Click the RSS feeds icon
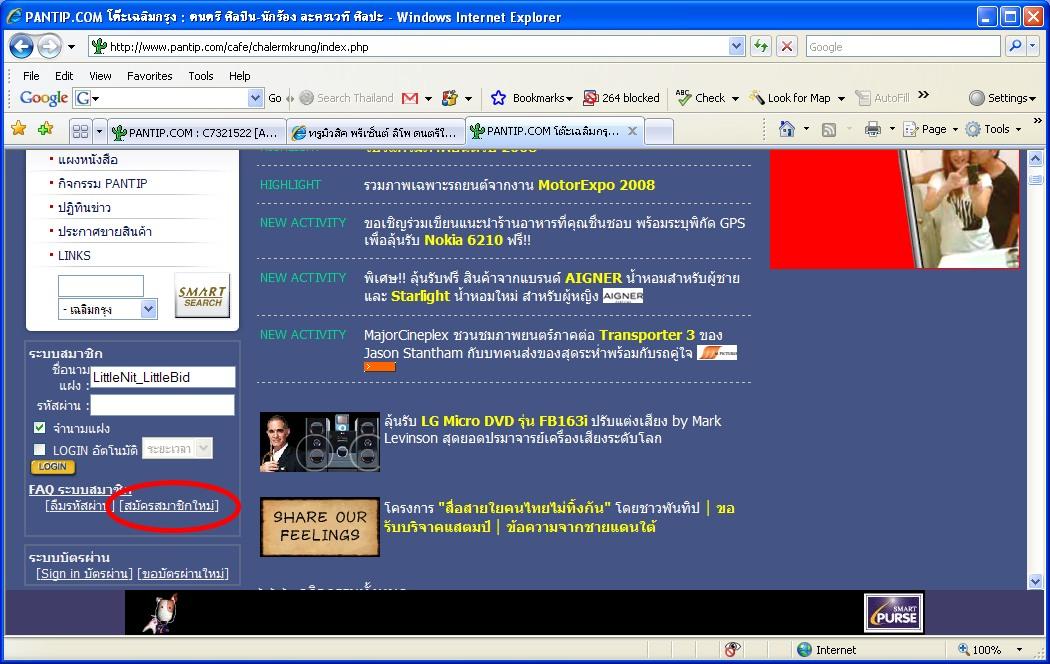The width and height of the screenshot is (1050, 664). pyautogui.click(x=828, y=130)
